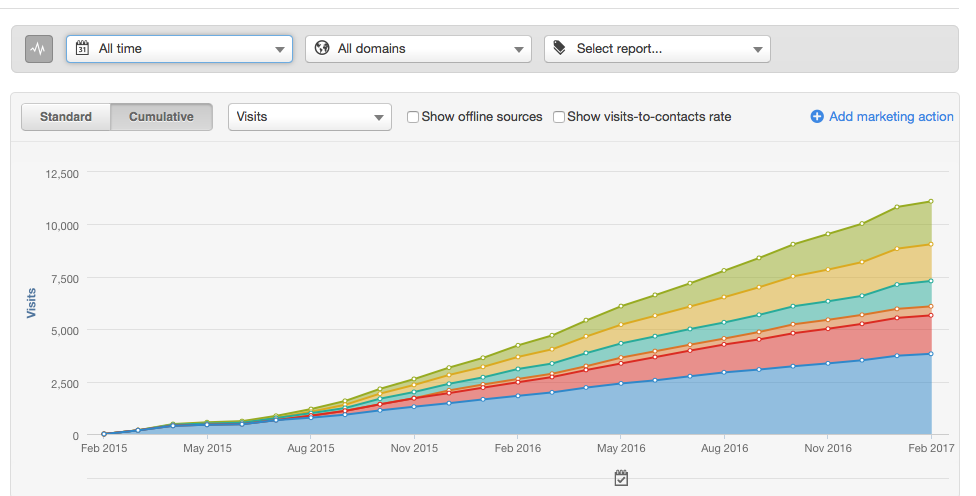This screenshot has height=496, width=976.
Task: Open the Visits metric dropdown
Action: point(309,117)
